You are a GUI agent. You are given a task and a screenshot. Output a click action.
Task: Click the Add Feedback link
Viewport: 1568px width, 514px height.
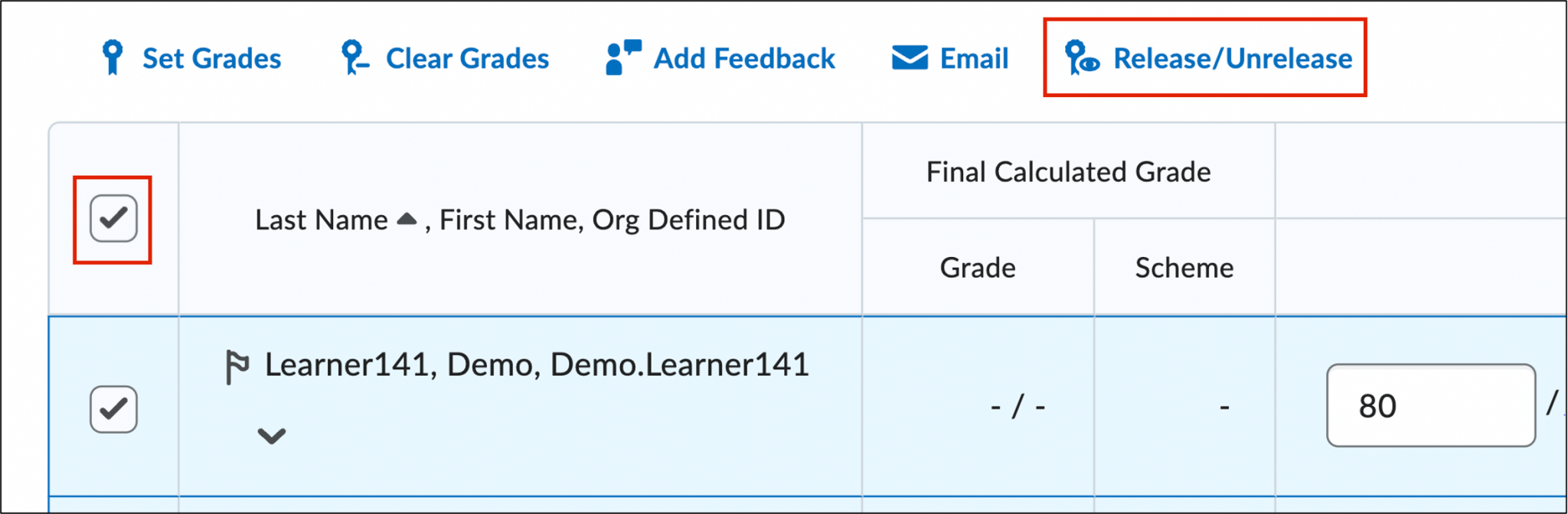click(x=743, y=57)
